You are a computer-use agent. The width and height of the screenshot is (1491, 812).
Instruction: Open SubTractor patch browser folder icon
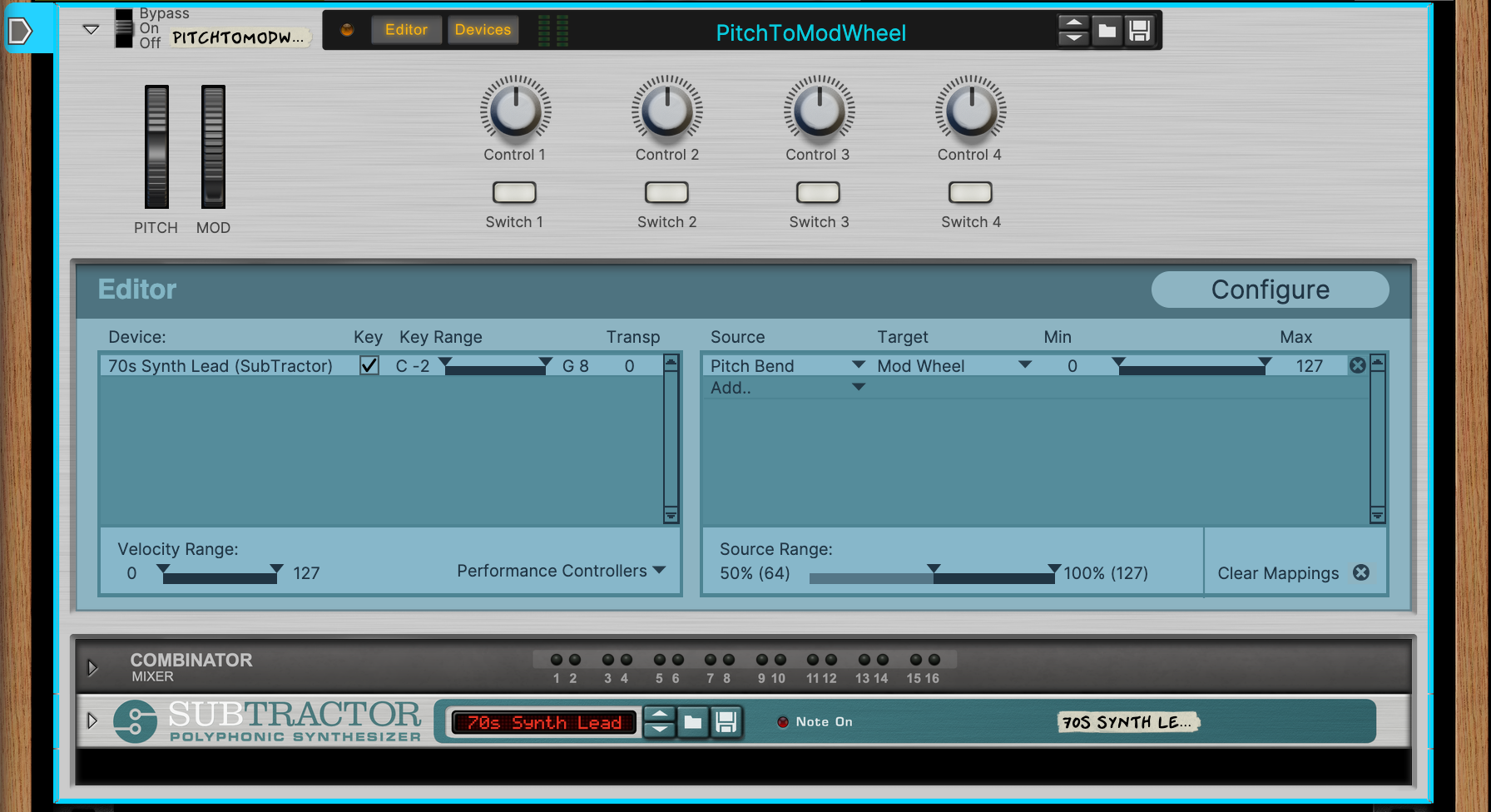(x=692, y=722)
